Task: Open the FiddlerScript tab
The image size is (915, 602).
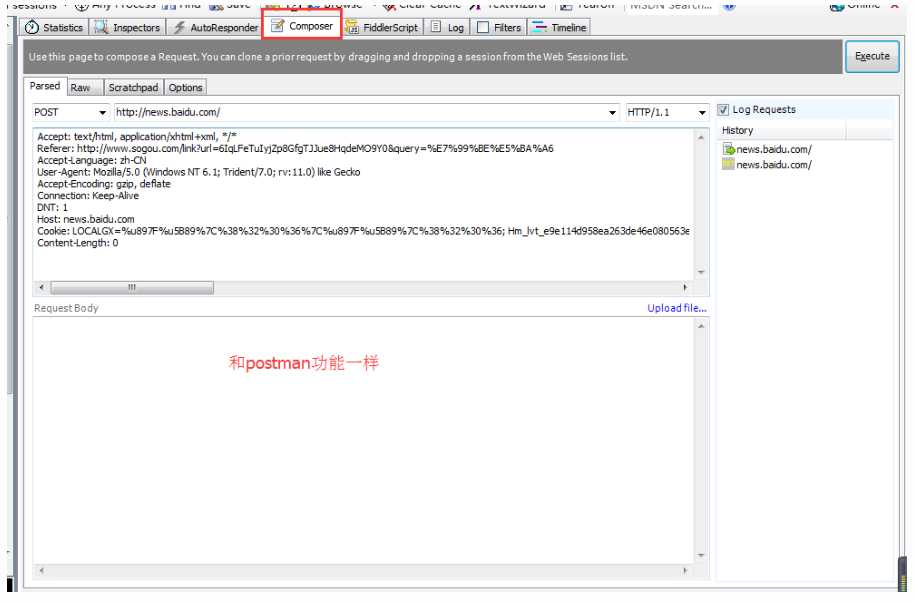Action: tap(382, 27)
